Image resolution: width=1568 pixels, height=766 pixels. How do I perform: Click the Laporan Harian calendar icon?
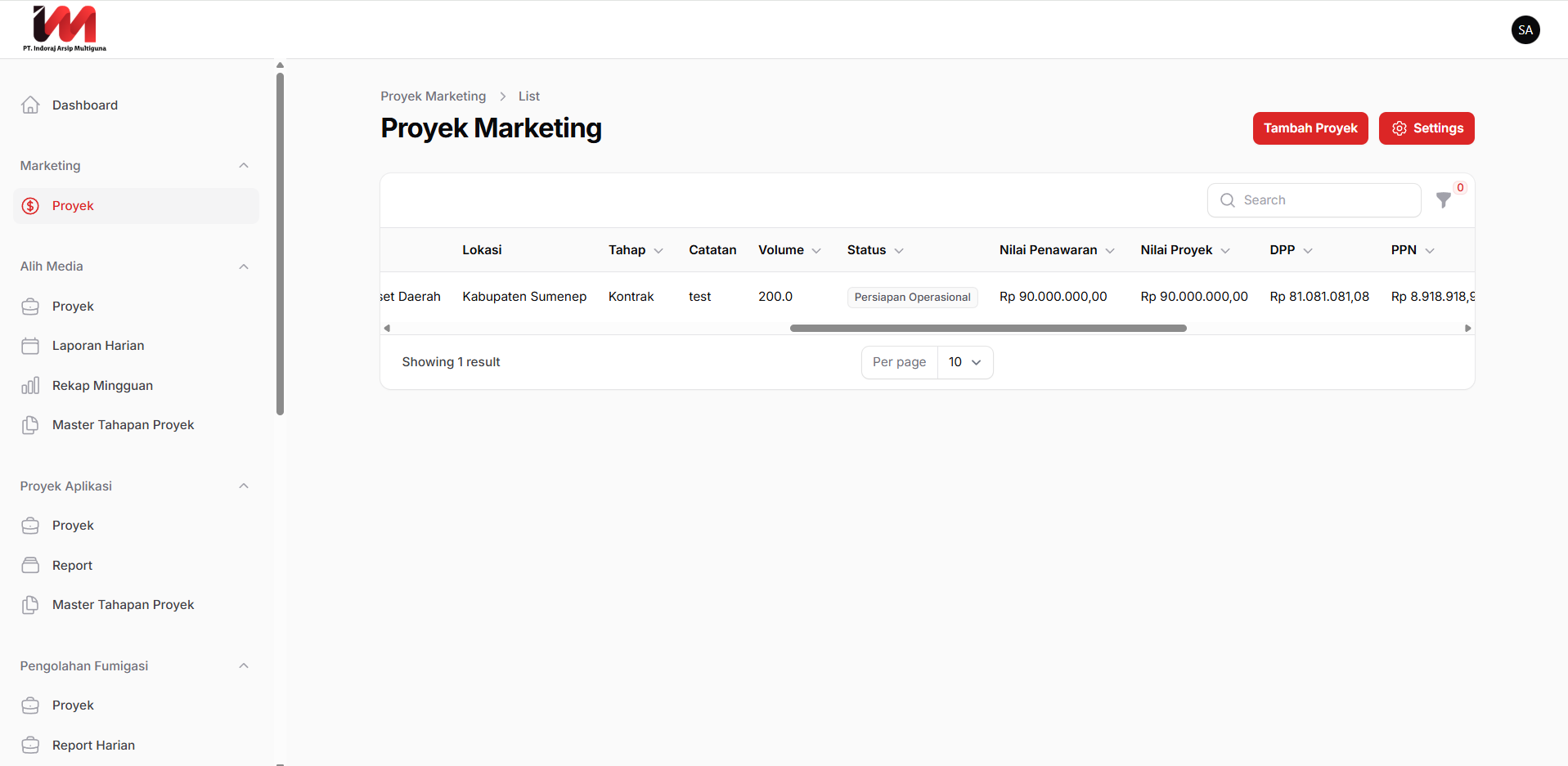[30, 346]
